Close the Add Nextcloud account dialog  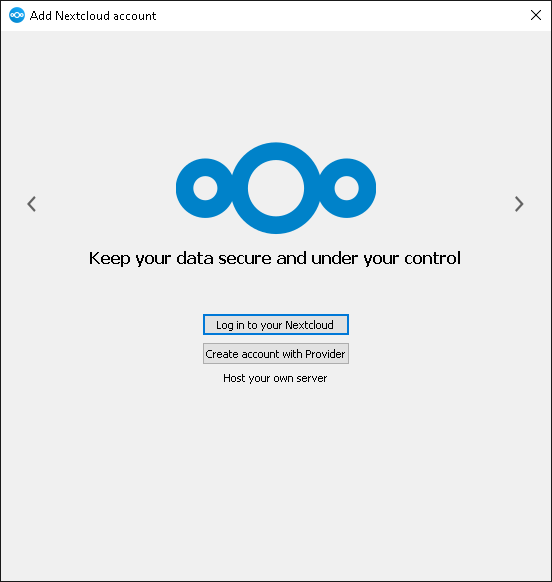[536, 15]
